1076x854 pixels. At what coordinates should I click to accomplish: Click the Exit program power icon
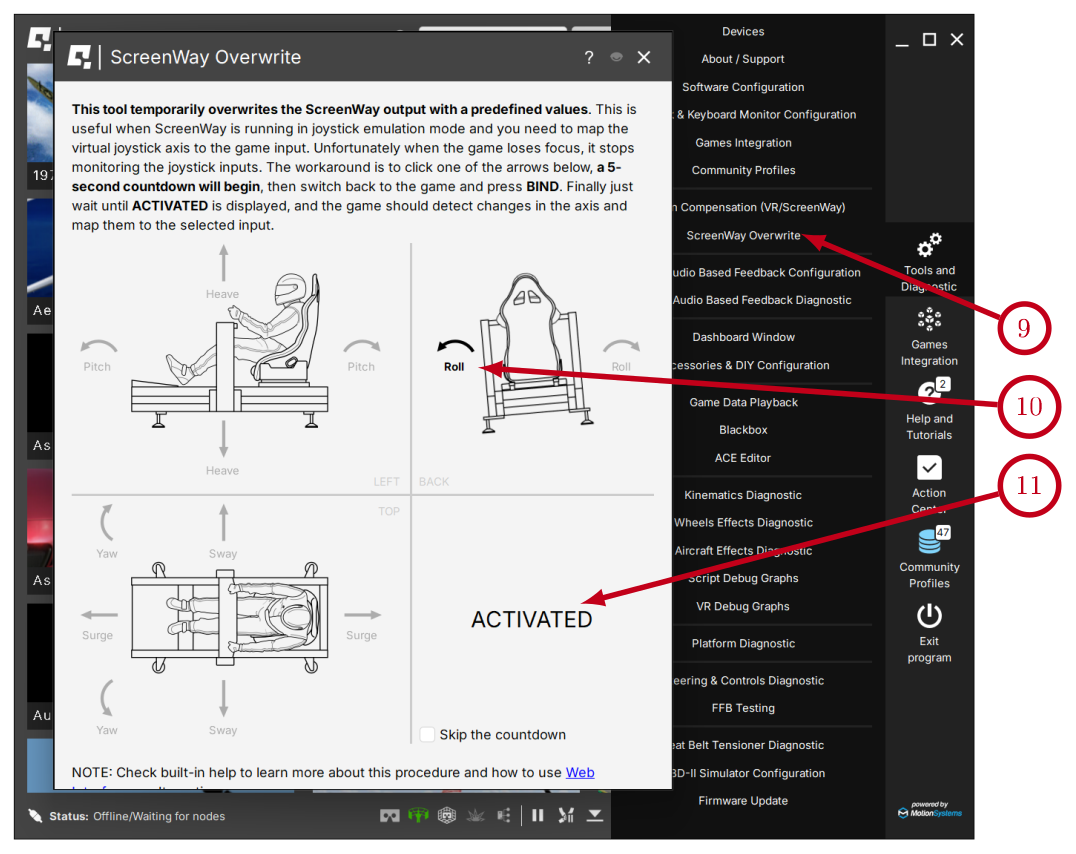coord(929,615)
